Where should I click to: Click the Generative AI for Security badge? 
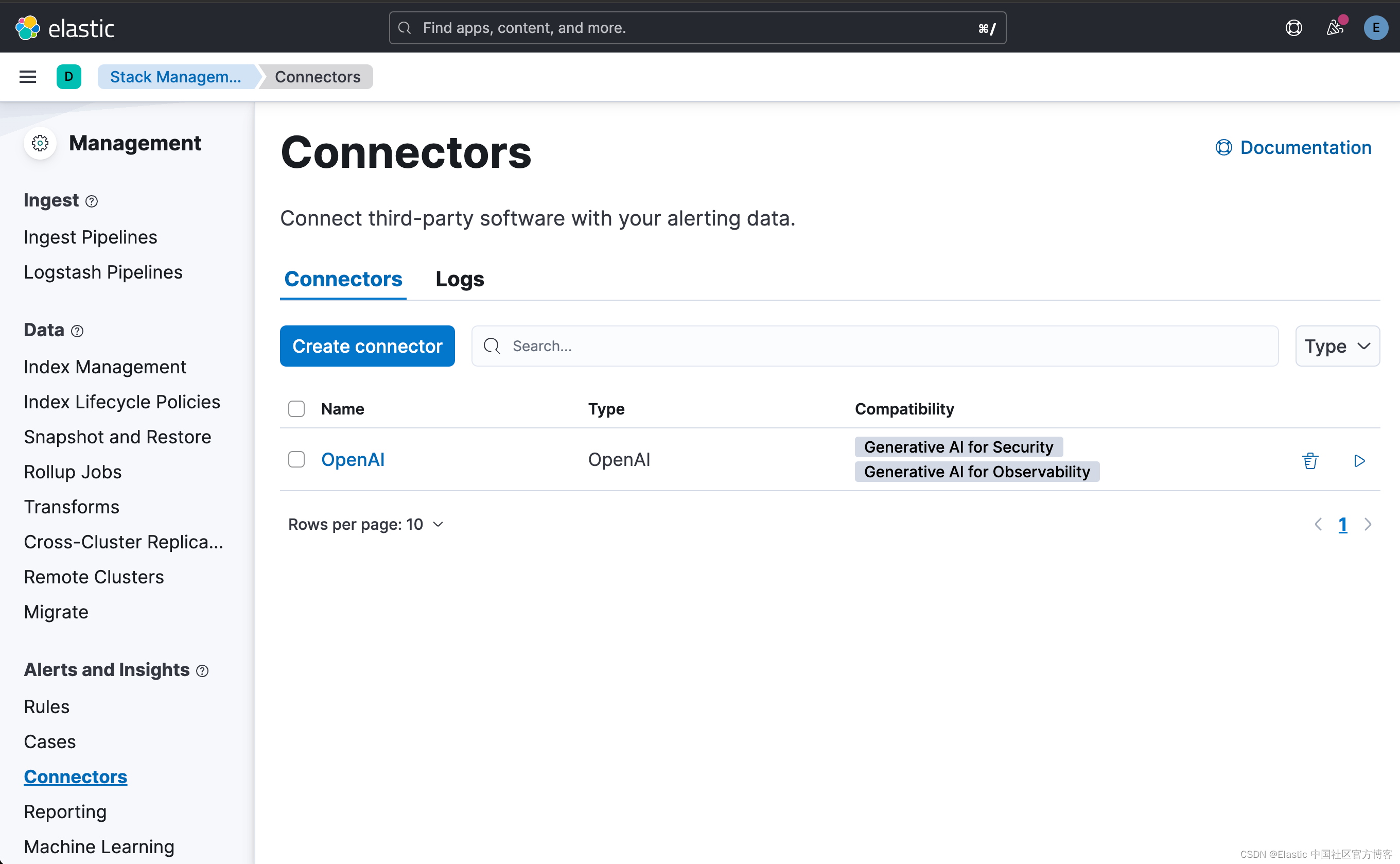tap(958, 447)
